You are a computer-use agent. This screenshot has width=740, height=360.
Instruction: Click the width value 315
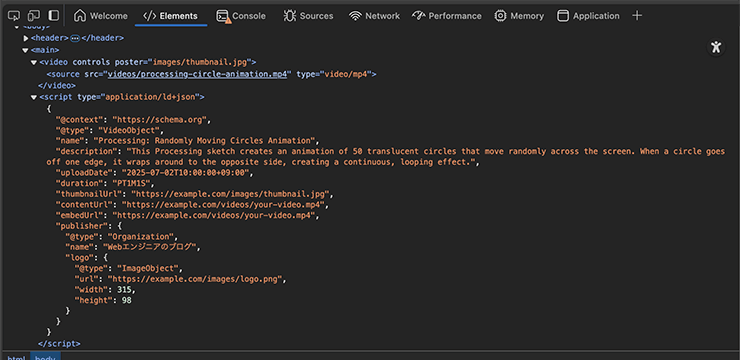click(x=124, y=290)
